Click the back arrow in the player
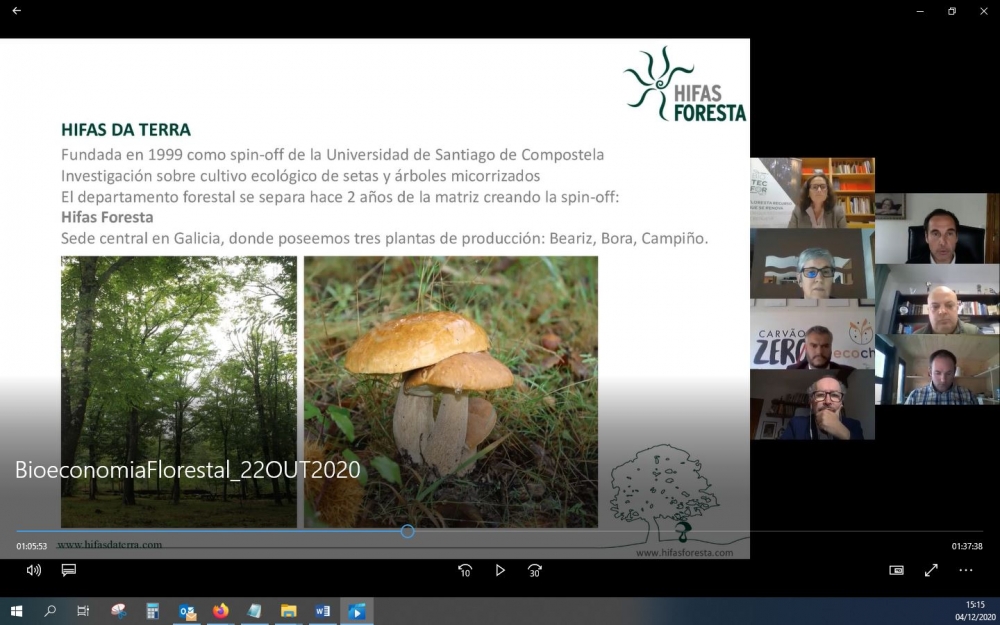Viewport: 1000px width, 625px height. [x=16, y=11]
